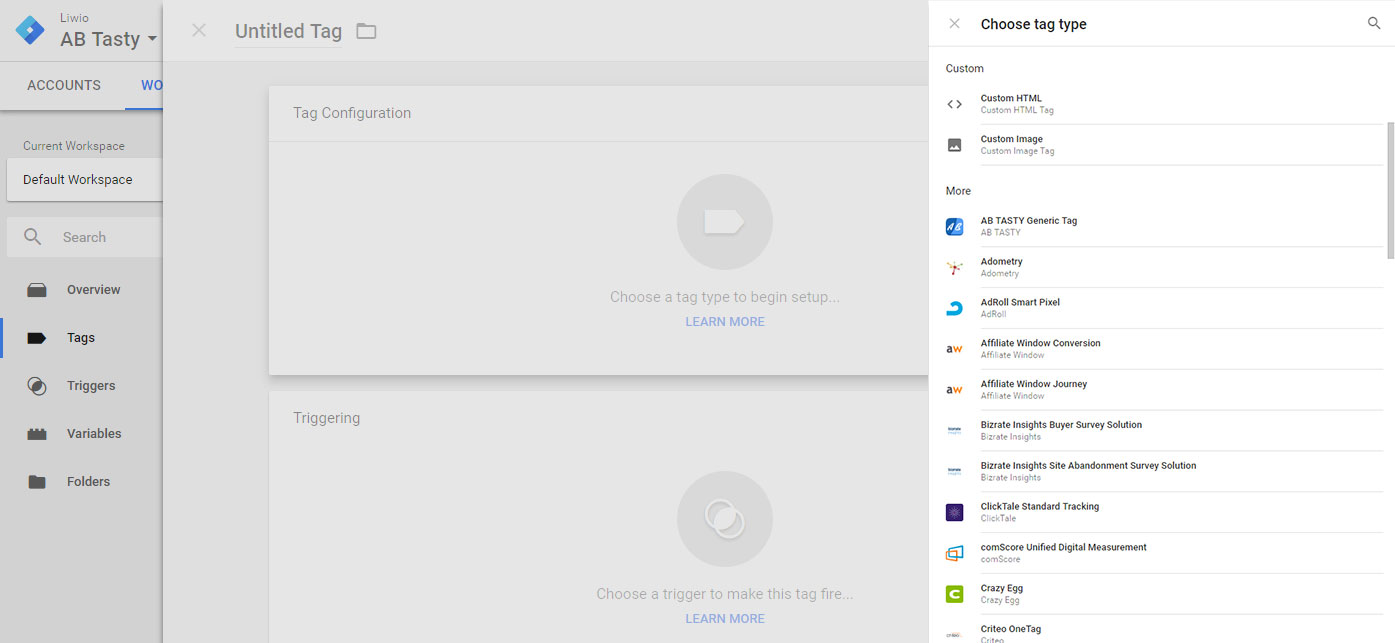Click the Custom Image picture icon
Image resolution: width=1395 pixels, height=643 pixels.
tap(955, 145)
